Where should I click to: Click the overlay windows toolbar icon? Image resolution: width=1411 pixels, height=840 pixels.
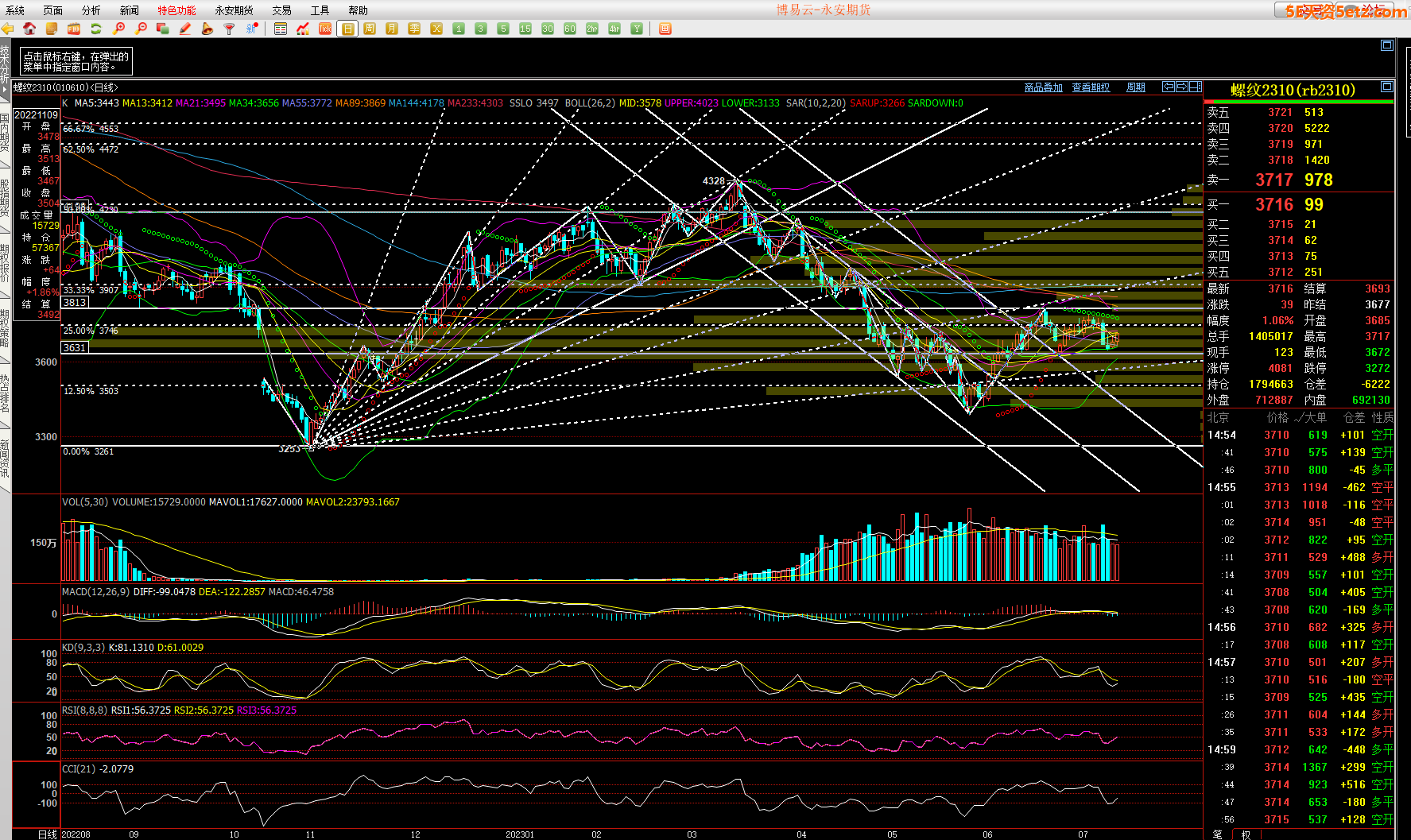[x=163, y=29]
